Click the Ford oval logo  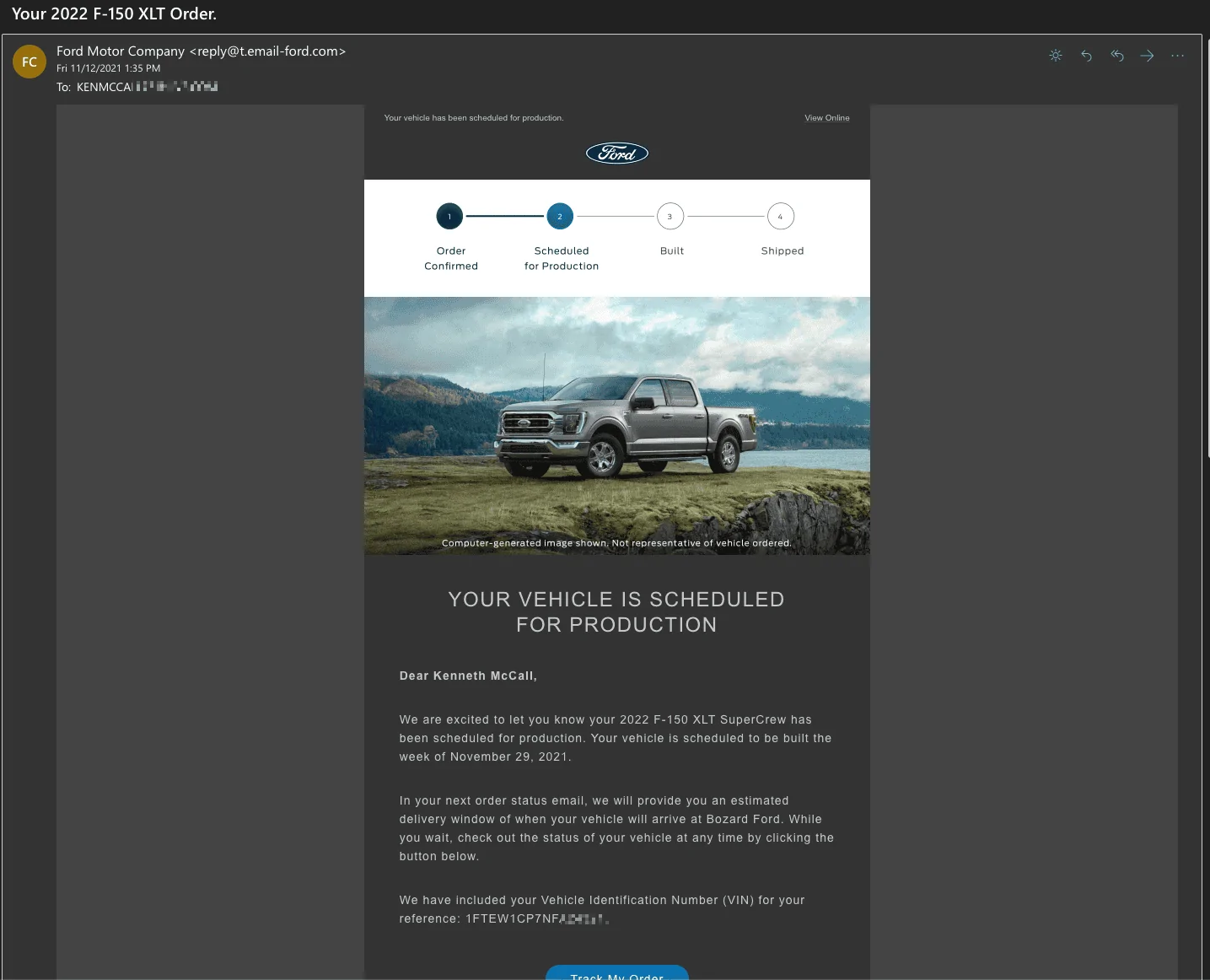[x=616, y=153]
